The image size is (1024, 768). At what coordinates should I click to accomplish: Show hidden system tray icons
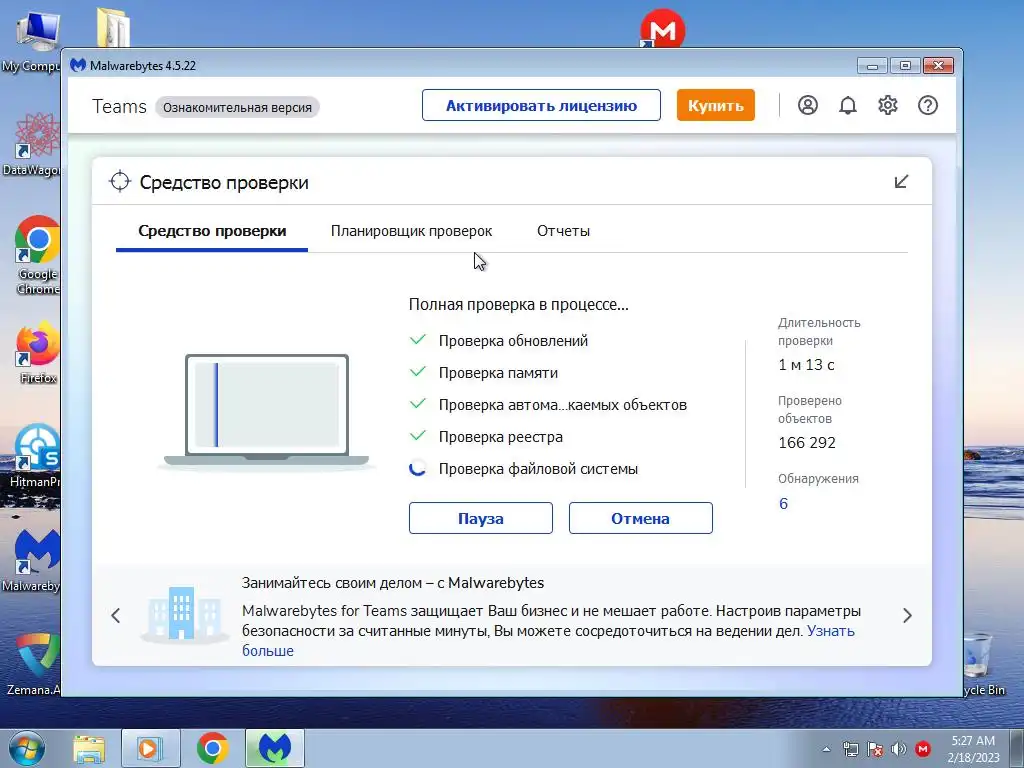tap(826, 749)
